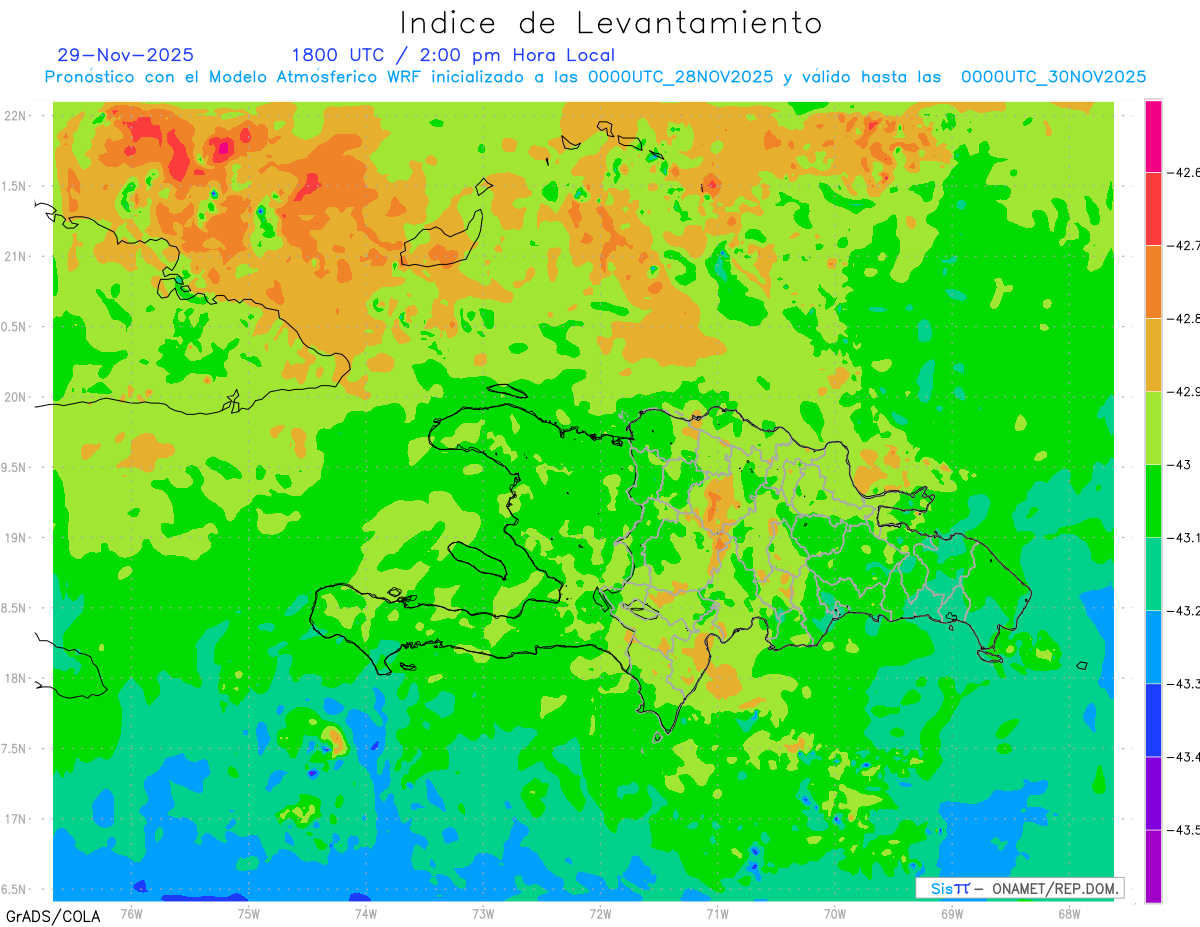The image size is (1200, 927).
Task: Click the "76W" longitude label
Action: [131, 914]
